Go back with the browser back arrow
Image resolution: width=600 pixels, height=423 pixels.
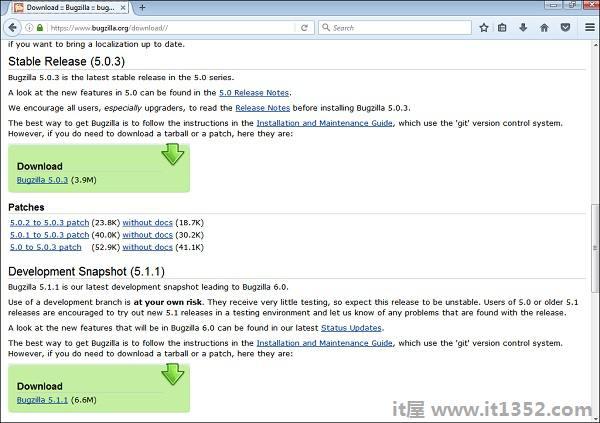coord(12,28)
